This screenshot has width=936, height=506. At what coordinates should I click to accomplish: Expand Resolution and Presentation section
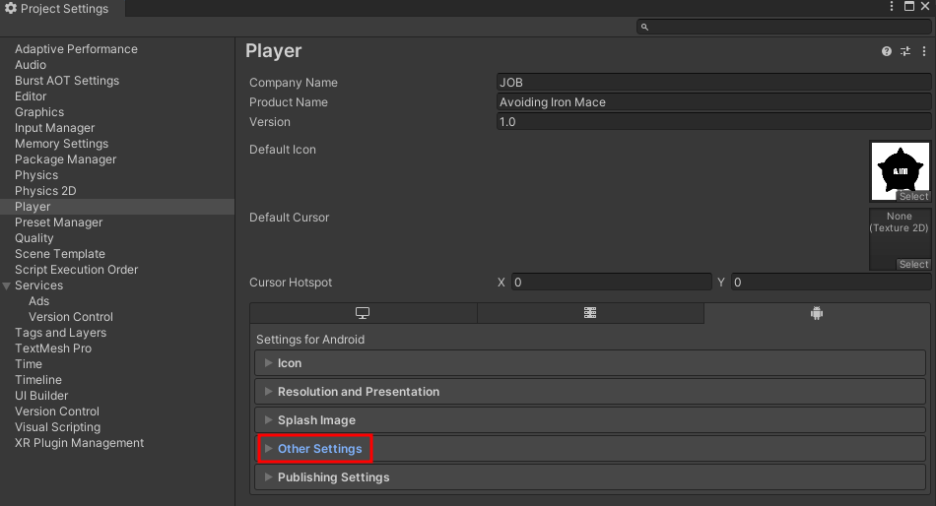tap(590, 391)
